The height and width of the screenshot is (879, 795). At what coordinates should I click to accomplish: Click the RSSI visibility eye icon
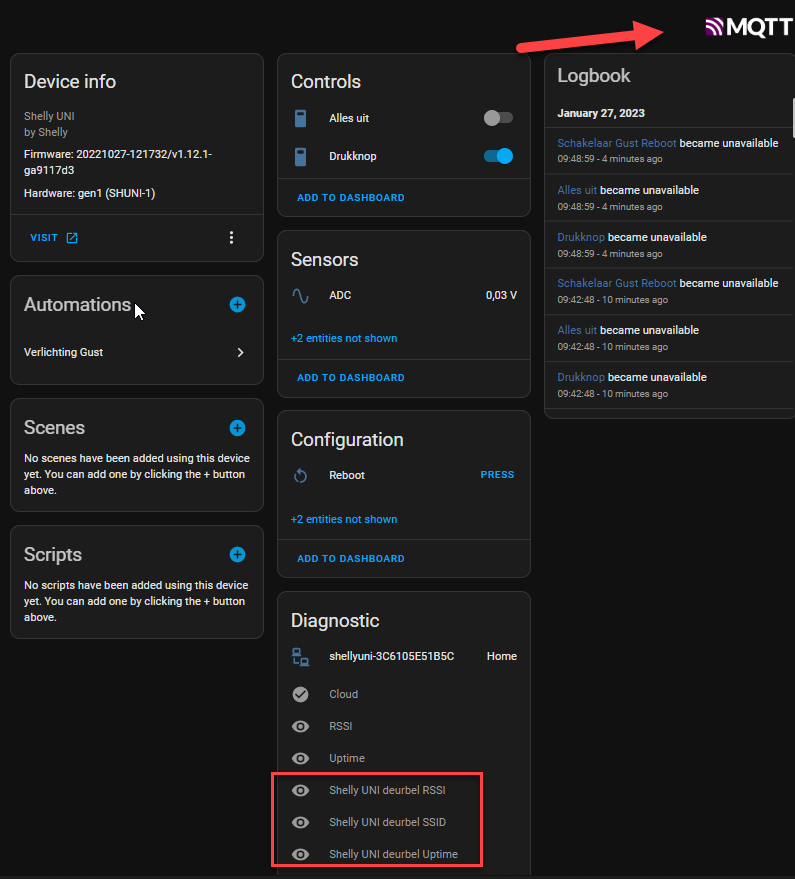pyautogui.click(x=301, y=726)
